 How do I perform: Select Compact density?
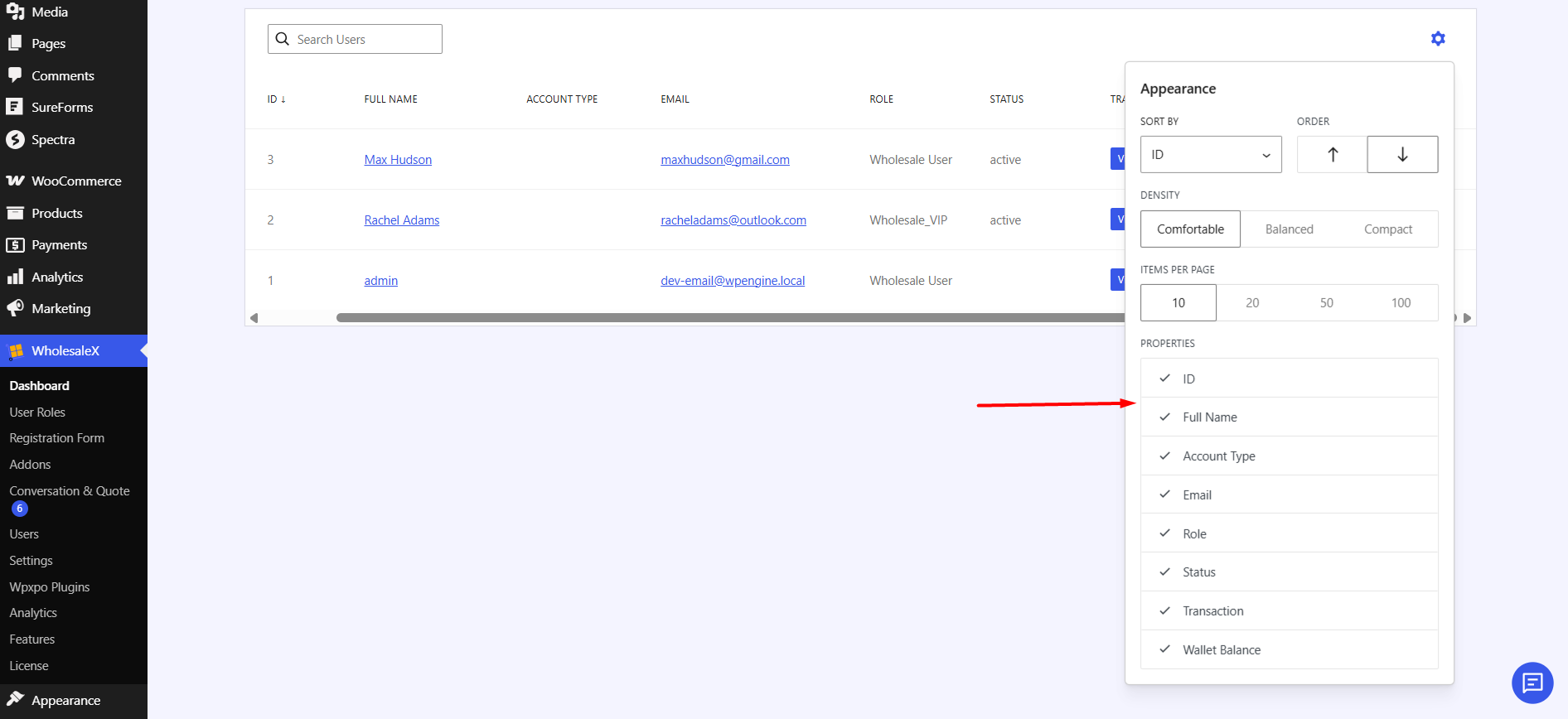[x=1388, y=229]
